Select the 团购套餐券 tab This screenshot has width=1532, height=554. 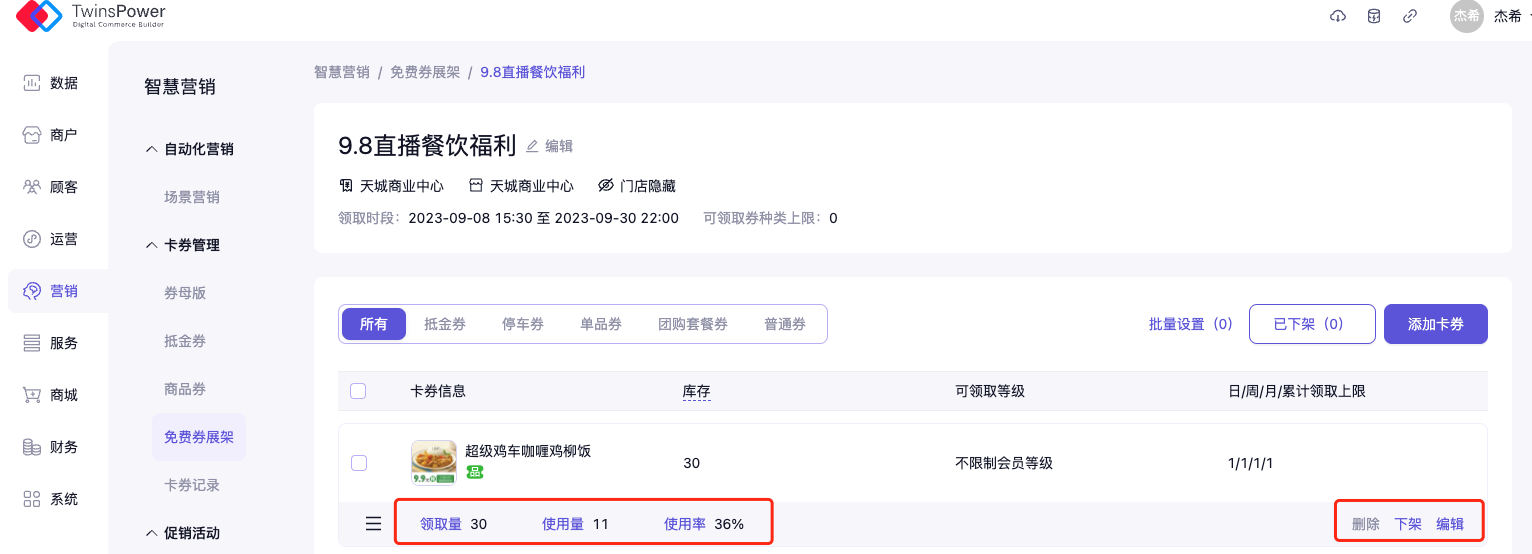(693, 324)
